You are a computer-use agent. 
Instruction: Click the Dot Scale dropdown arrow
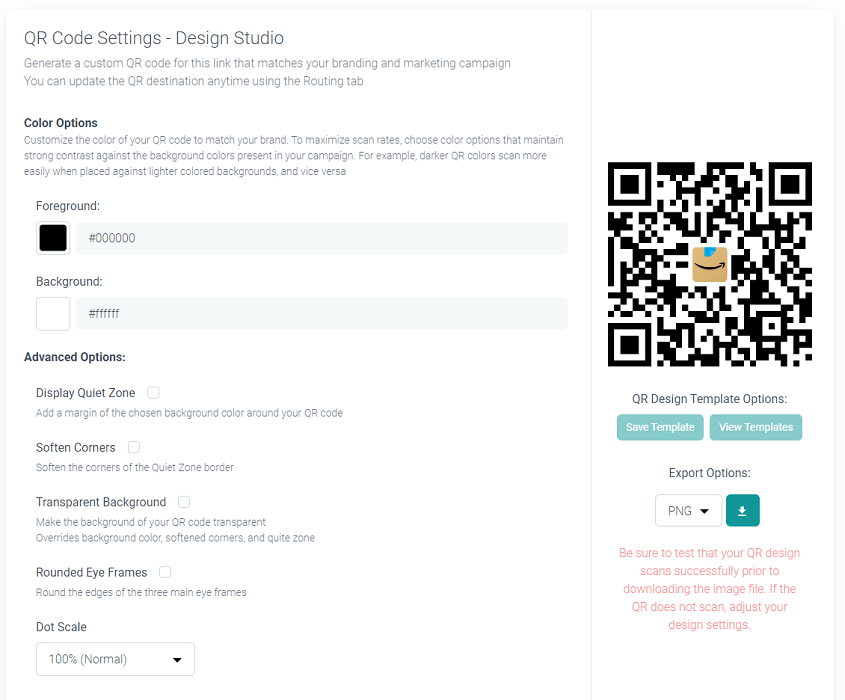click(x=177, y=660)
